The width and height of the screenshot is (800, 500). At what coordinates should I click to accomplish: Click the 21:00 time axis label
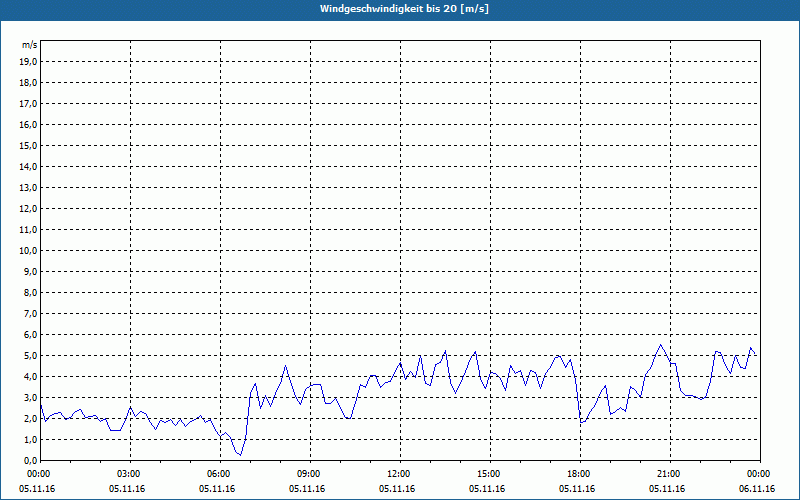[x=670, y=474]
